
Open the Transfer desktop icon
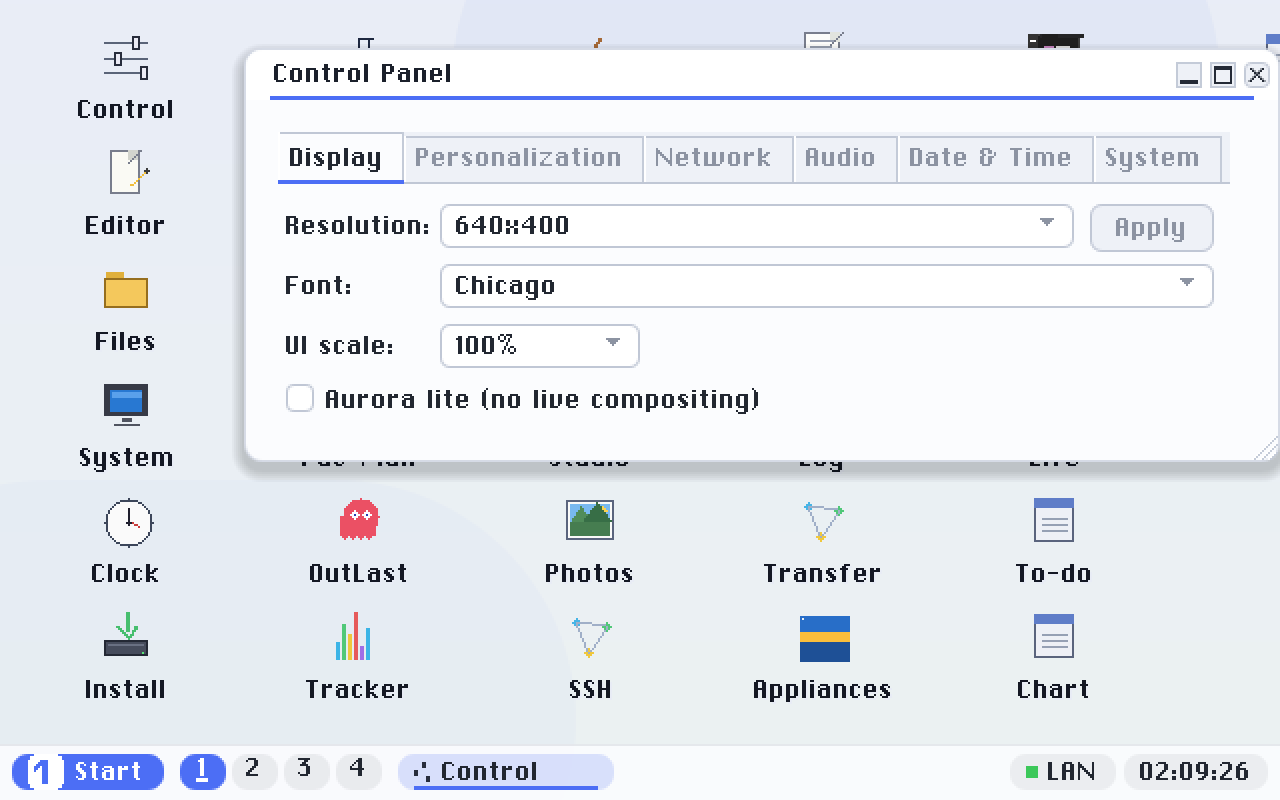point(822,543)
